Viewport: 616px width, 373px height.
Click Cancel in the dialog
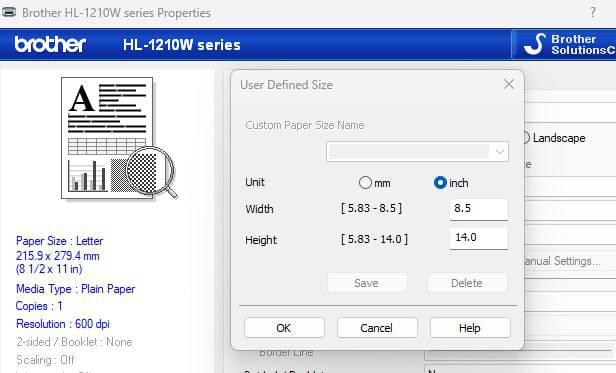pyautogui.click(x=377, y=328)
